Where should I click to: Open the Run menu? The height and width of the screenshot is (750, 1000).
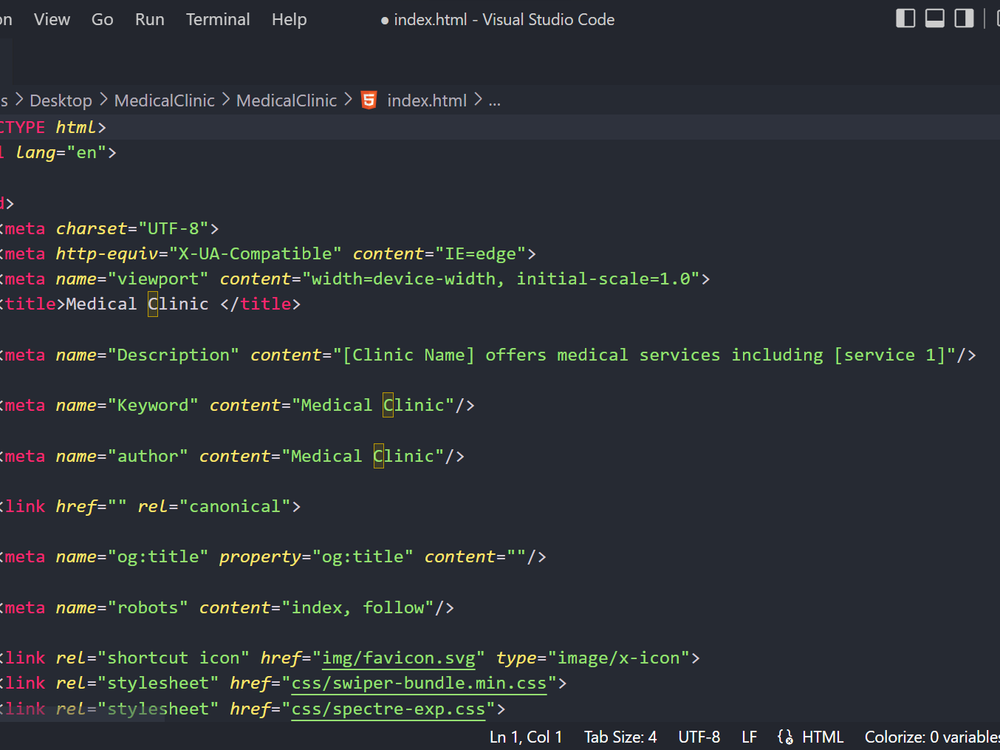[x=150, y=19]
